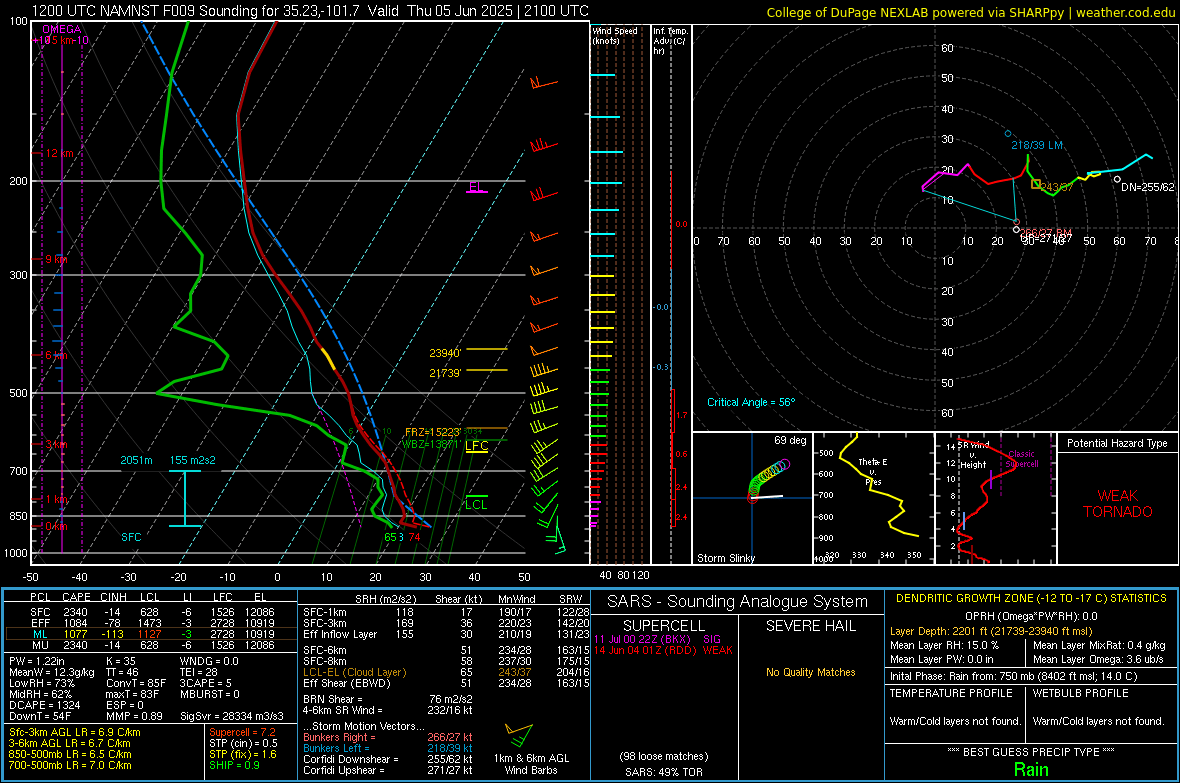Click the STP (cin) = 0.5 value

point(243,743)
